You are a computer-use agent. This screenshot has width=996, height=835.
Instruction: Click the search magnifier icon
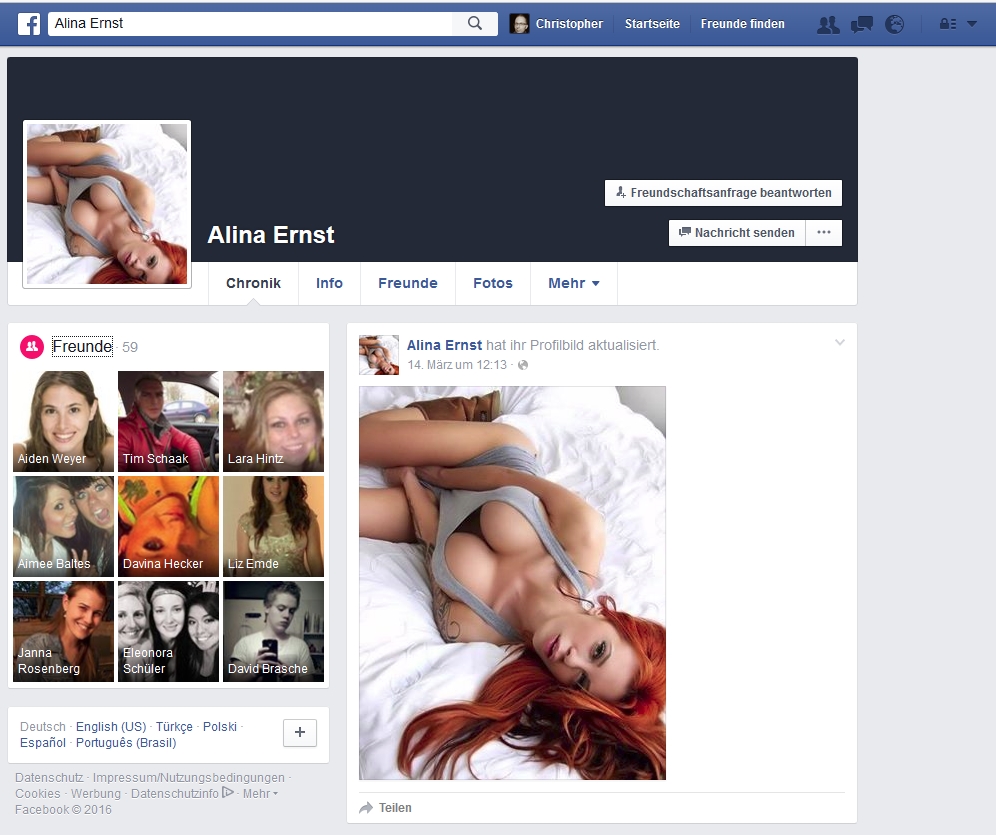475,23
